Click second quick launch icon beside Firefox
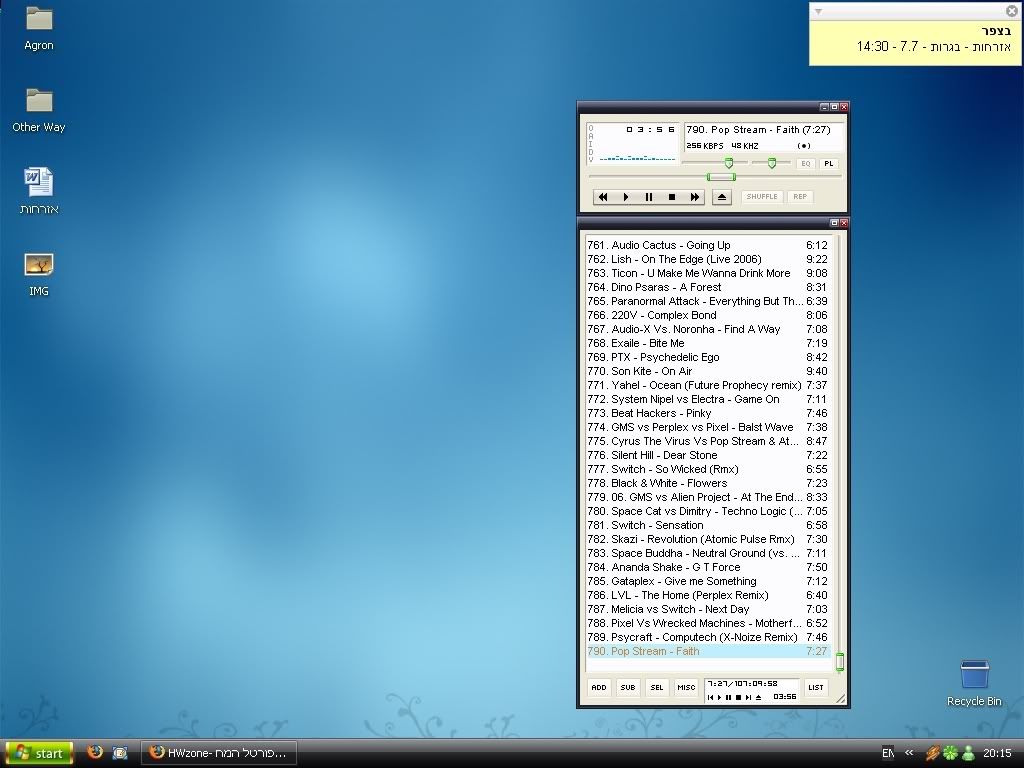This screenshot has width=1024, height=768. click(x=120, y=753)
